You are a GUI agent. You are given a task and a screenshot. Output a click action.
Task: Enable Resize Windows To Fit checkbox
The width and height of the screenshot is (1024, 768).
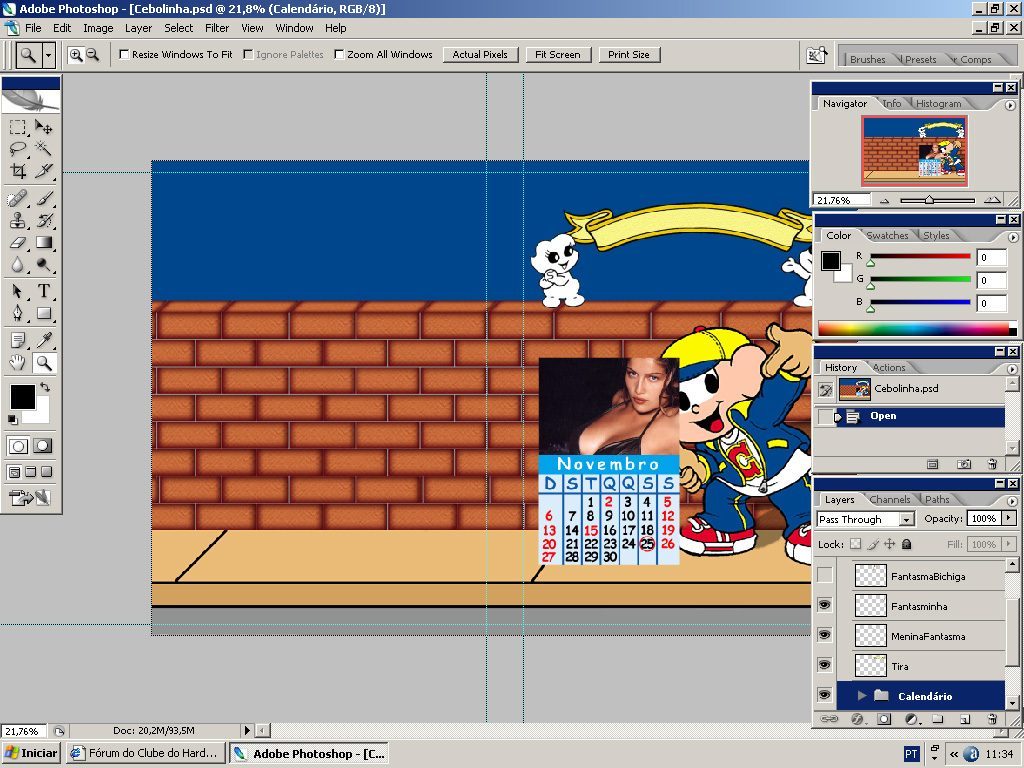point(123,54)
